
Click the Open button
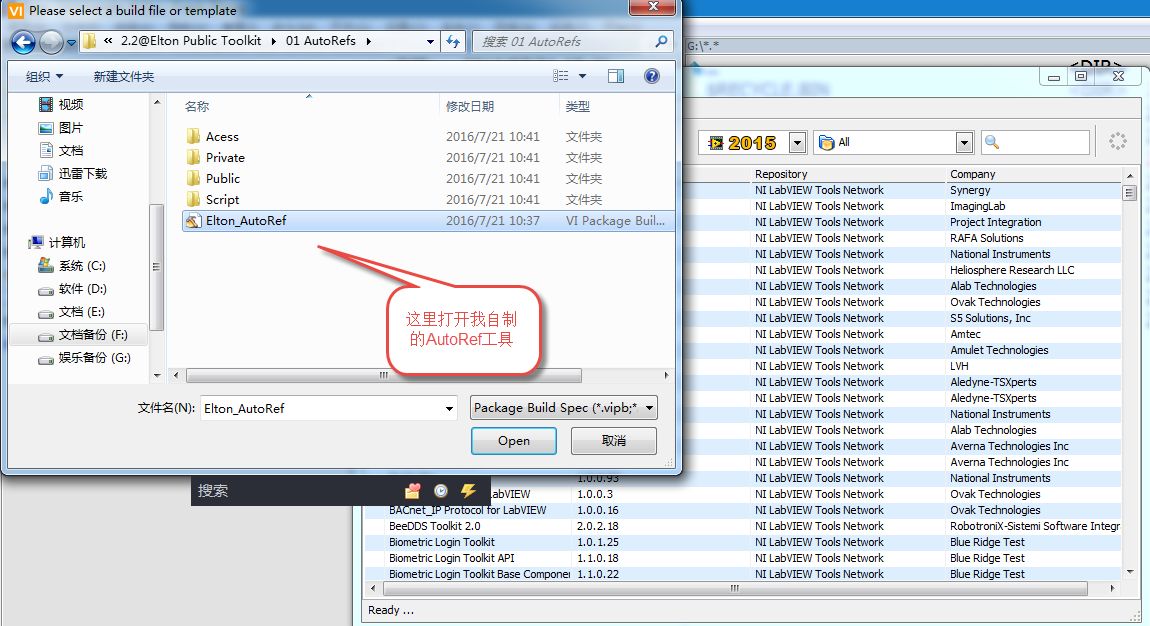pyautogui.click(x=513, y=441)
